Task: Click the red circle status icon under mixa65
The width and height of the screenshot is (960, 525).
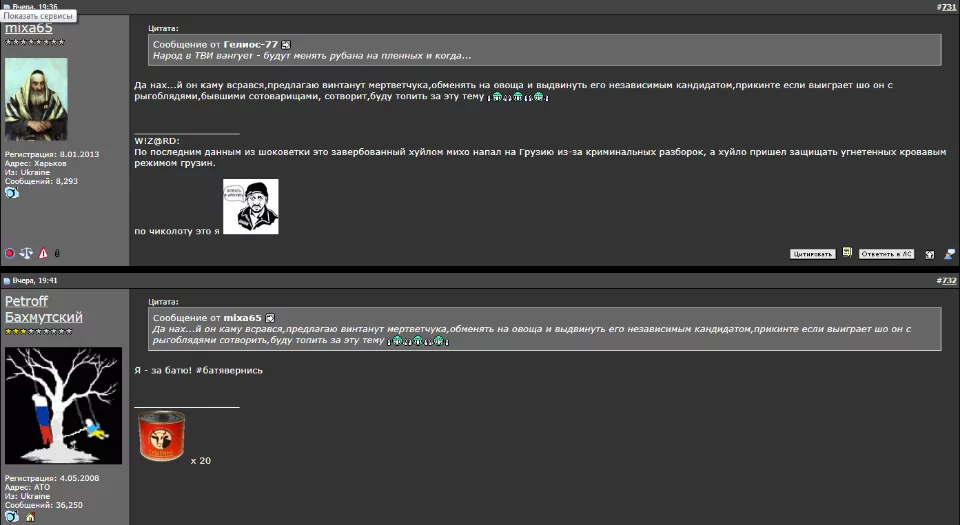Action: pyautogui.click(x=10, y=253)
